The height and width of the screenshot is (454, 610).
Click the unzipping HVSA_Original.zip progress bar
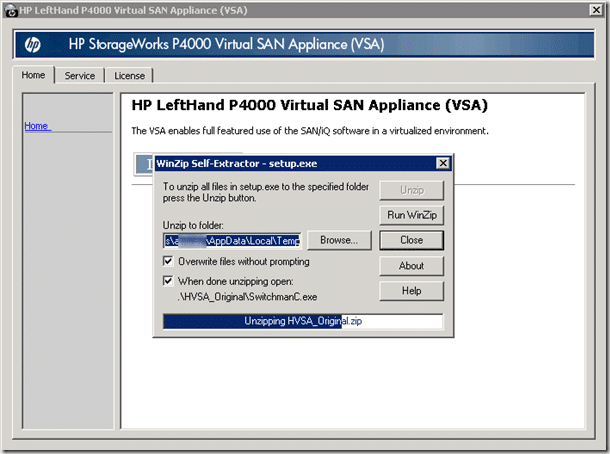point(303,321)
